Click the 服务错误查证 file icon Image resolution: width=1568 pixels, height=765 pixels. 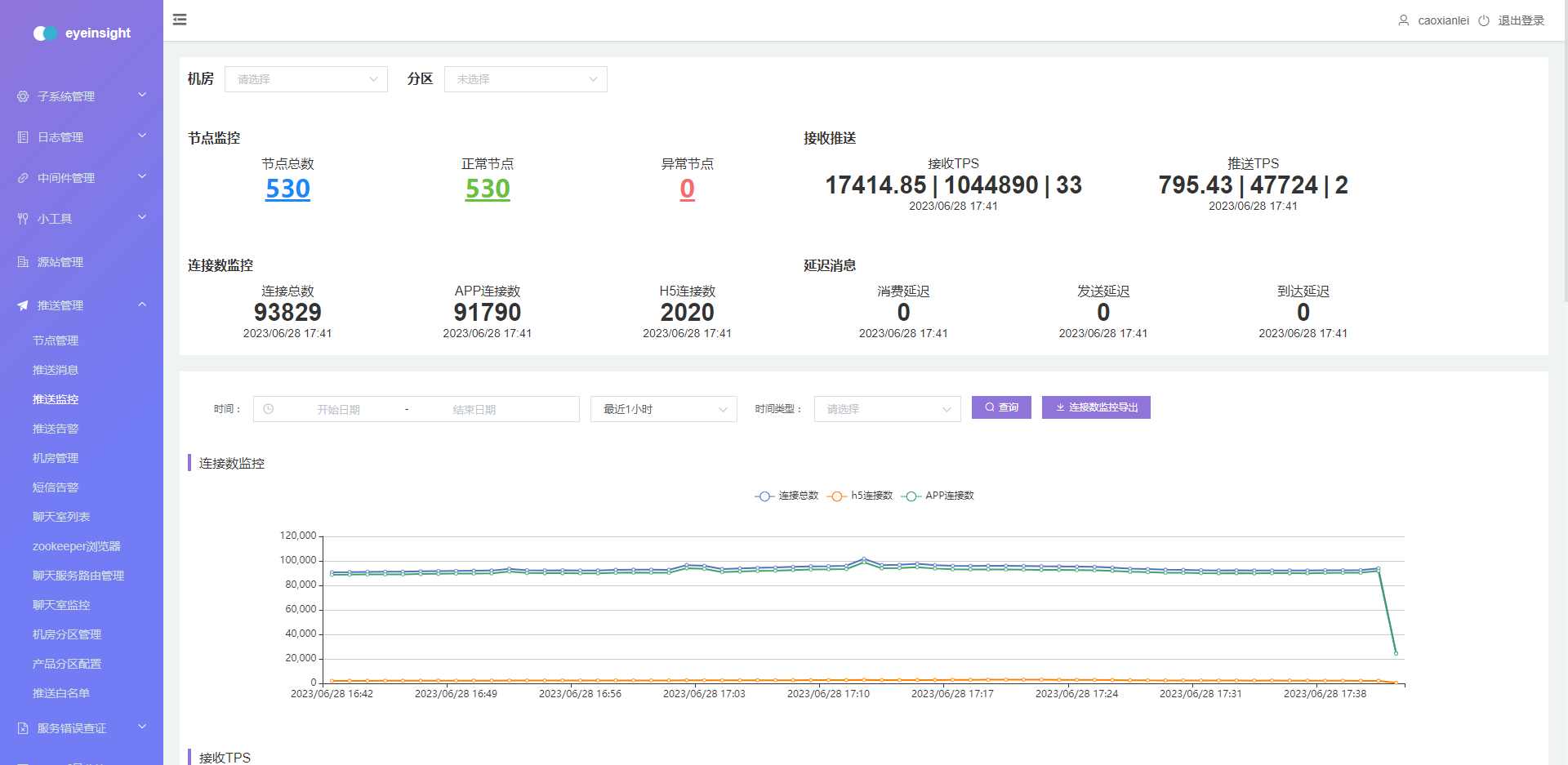[23, 728]
